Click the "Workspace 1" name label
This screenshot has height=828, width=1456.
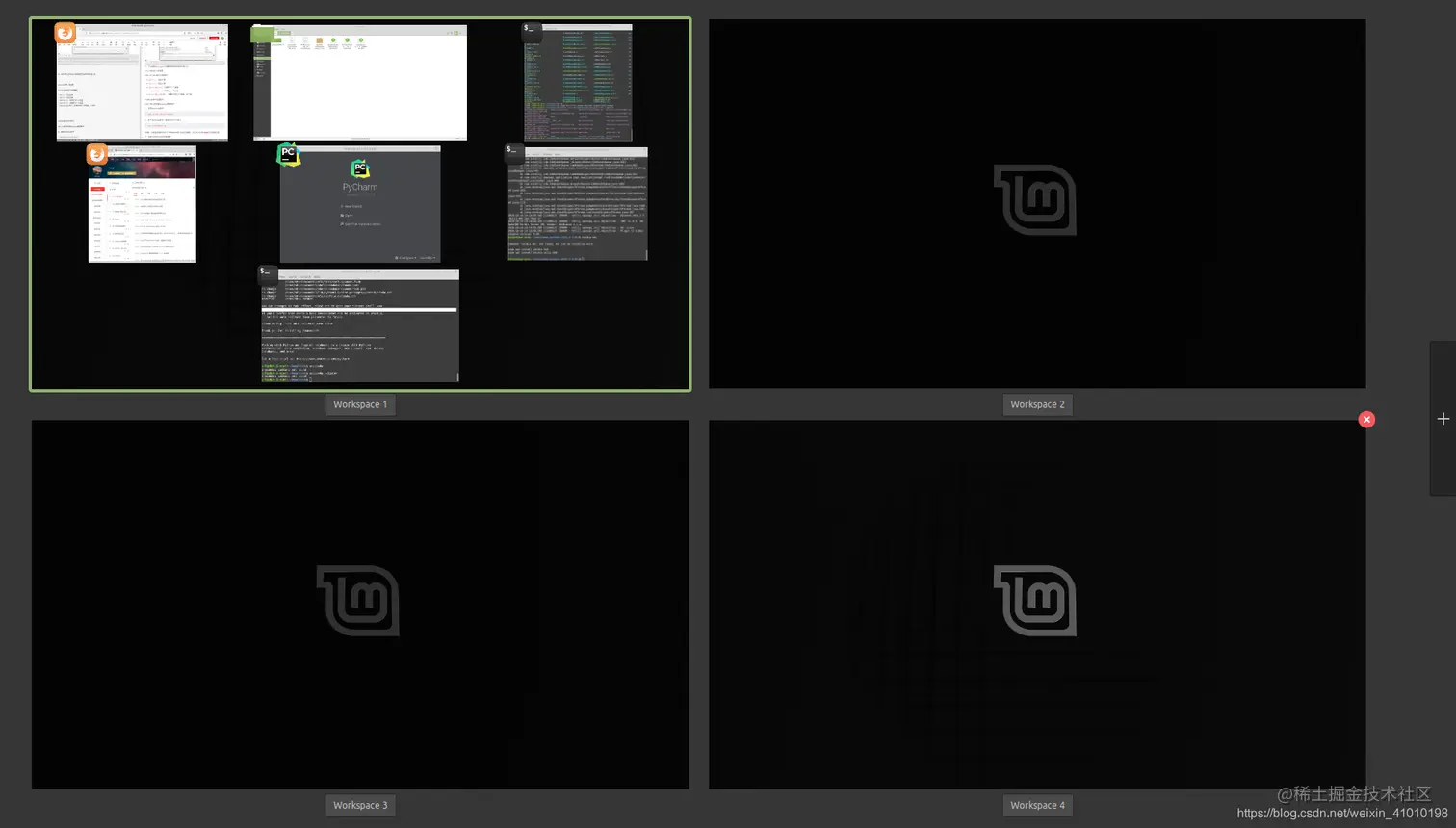point(360,404)
